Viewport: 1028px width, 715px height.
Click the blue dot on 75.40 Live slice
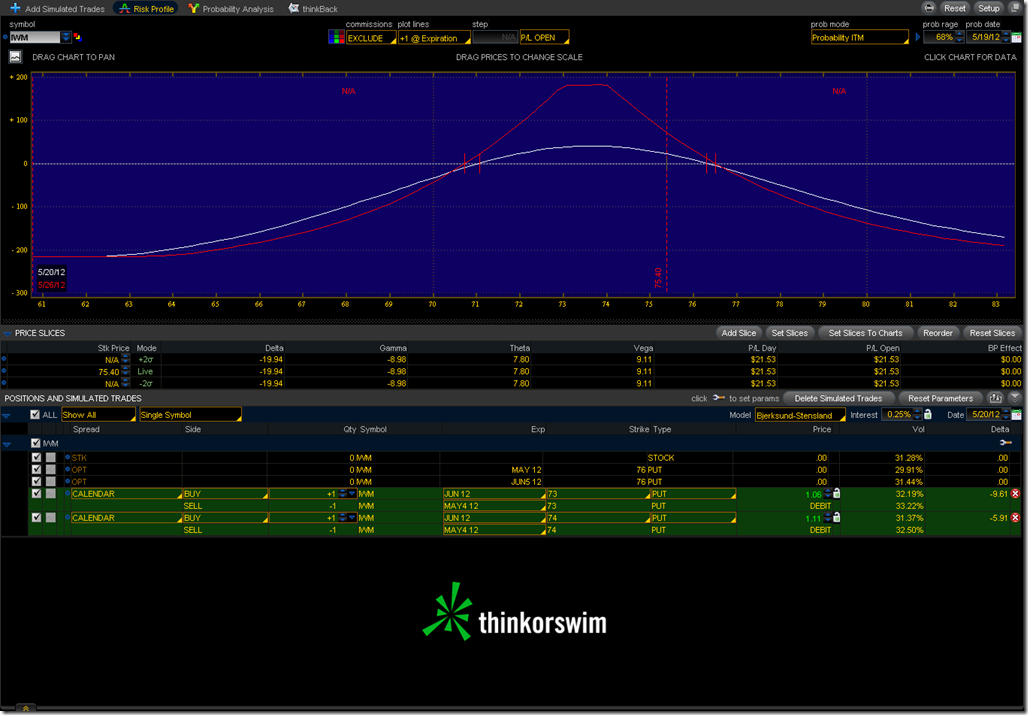pos(4,371)
